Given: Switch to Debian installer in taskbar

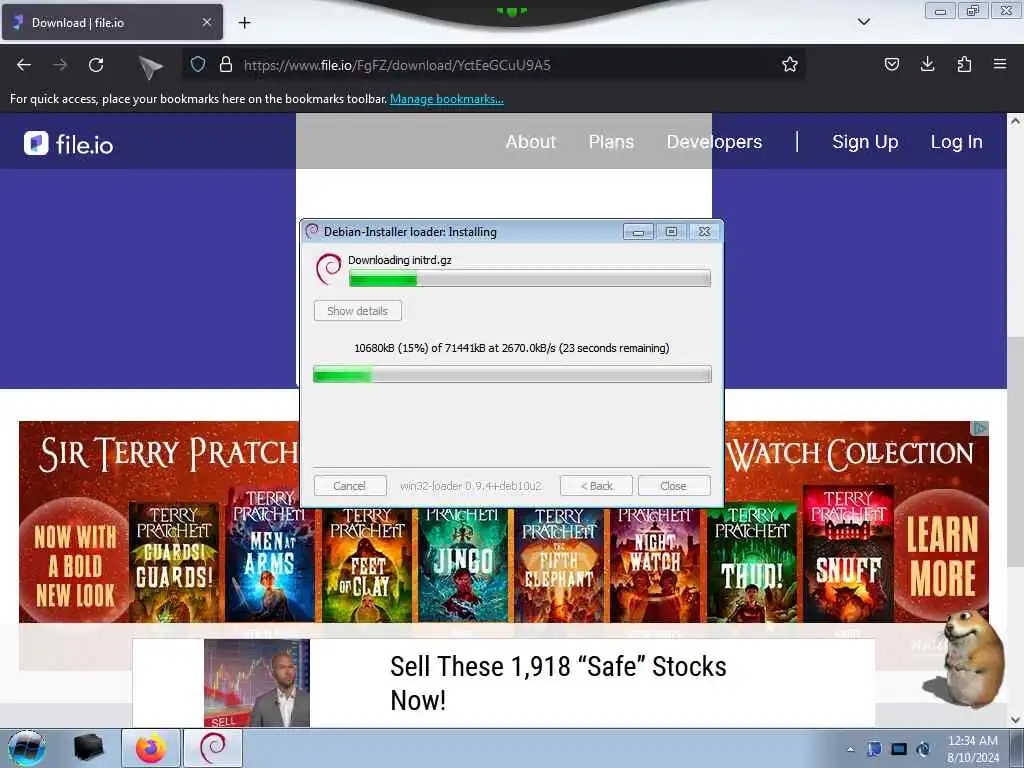Looking at the screenshot, I should click(x=213, y=748).
